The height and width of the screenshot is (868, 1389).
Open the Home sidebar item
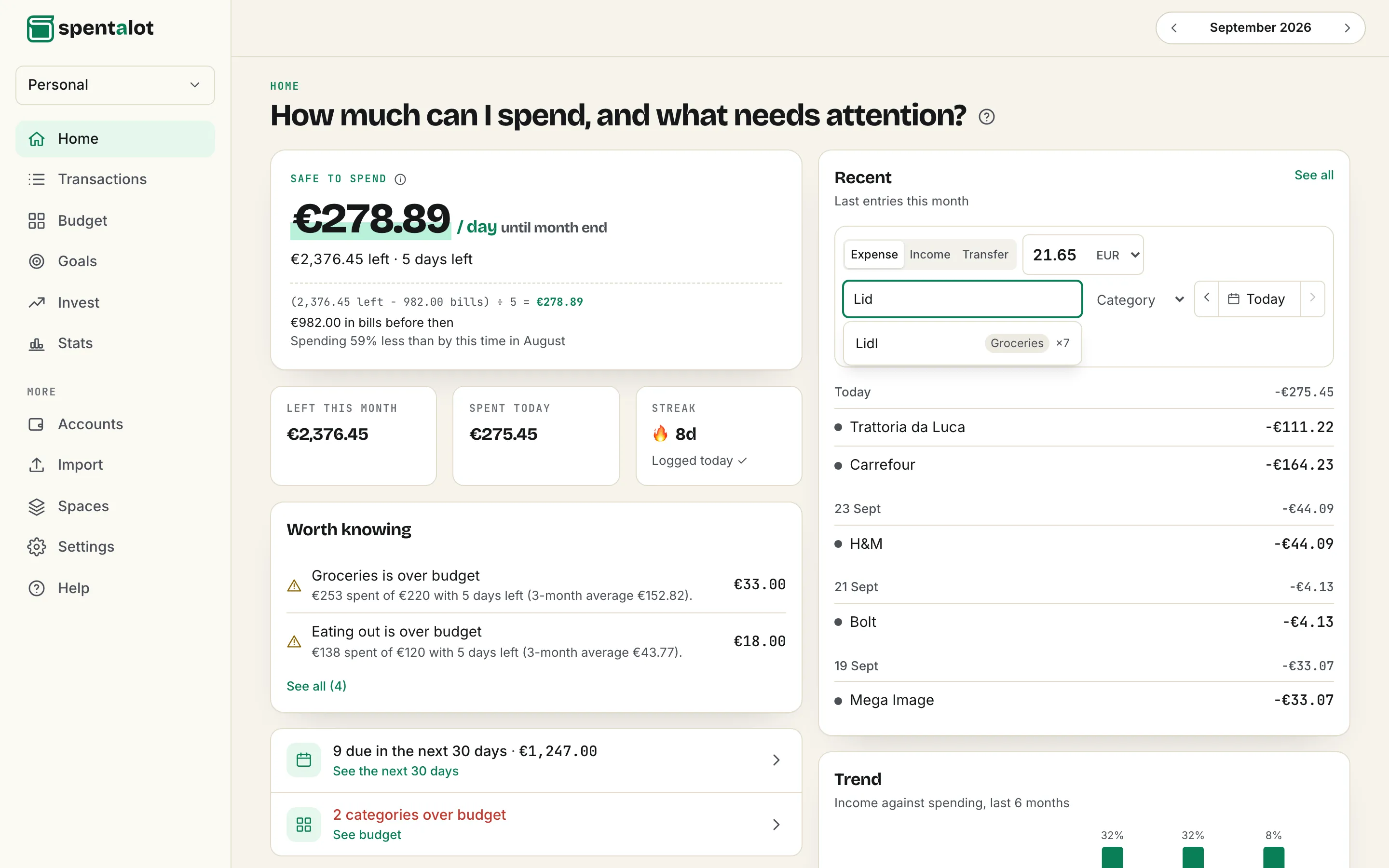[115, 138]
